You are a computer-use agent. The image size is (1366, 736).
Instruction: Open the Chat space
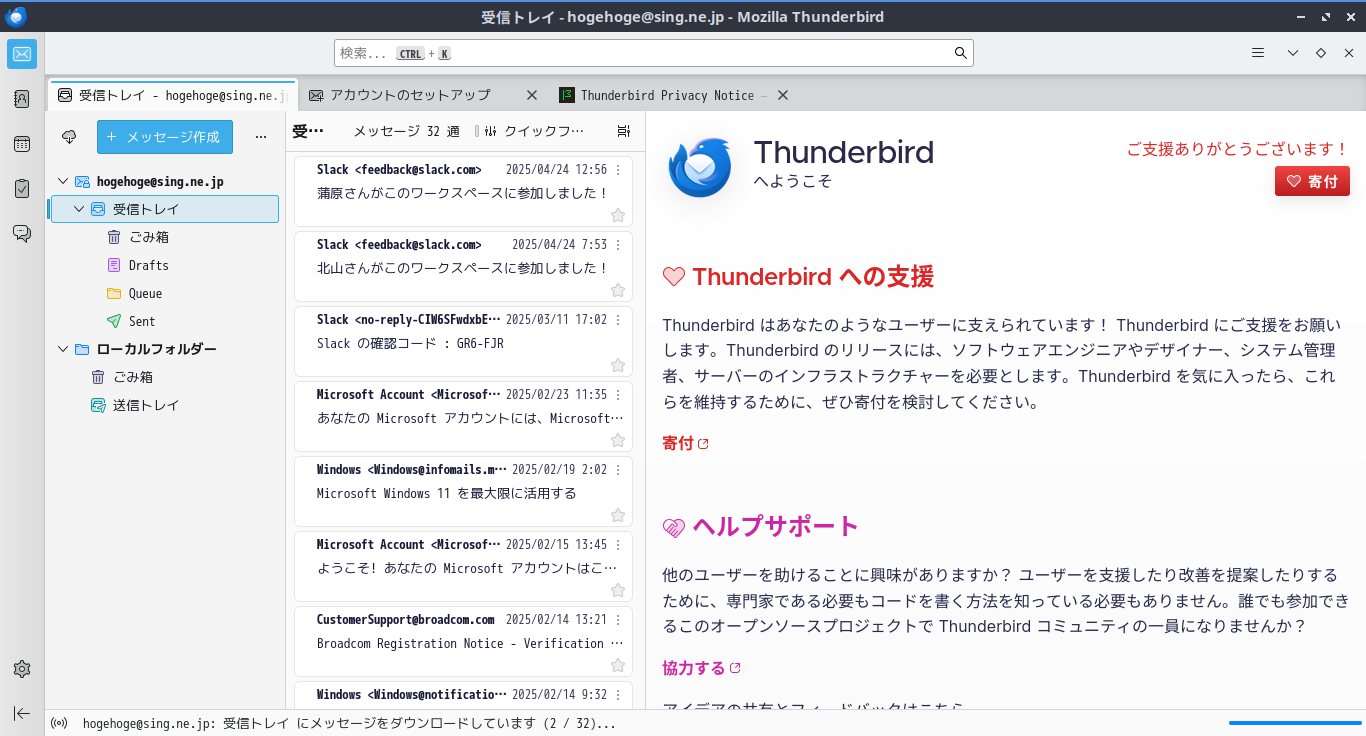pyautogui.click(x=22, y=233)
